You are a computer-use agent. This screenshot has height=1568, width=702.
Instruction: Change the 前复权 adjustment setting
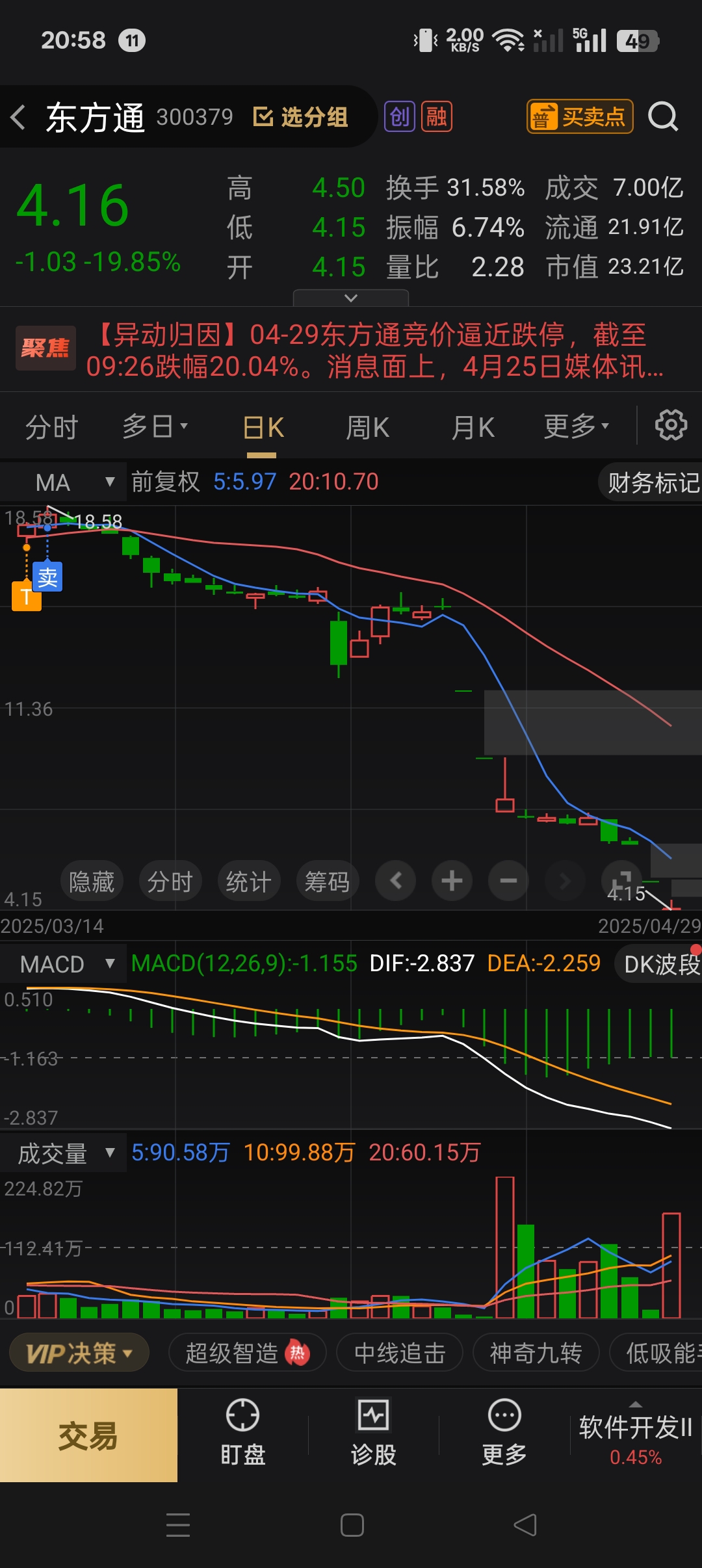click(165, 482)
